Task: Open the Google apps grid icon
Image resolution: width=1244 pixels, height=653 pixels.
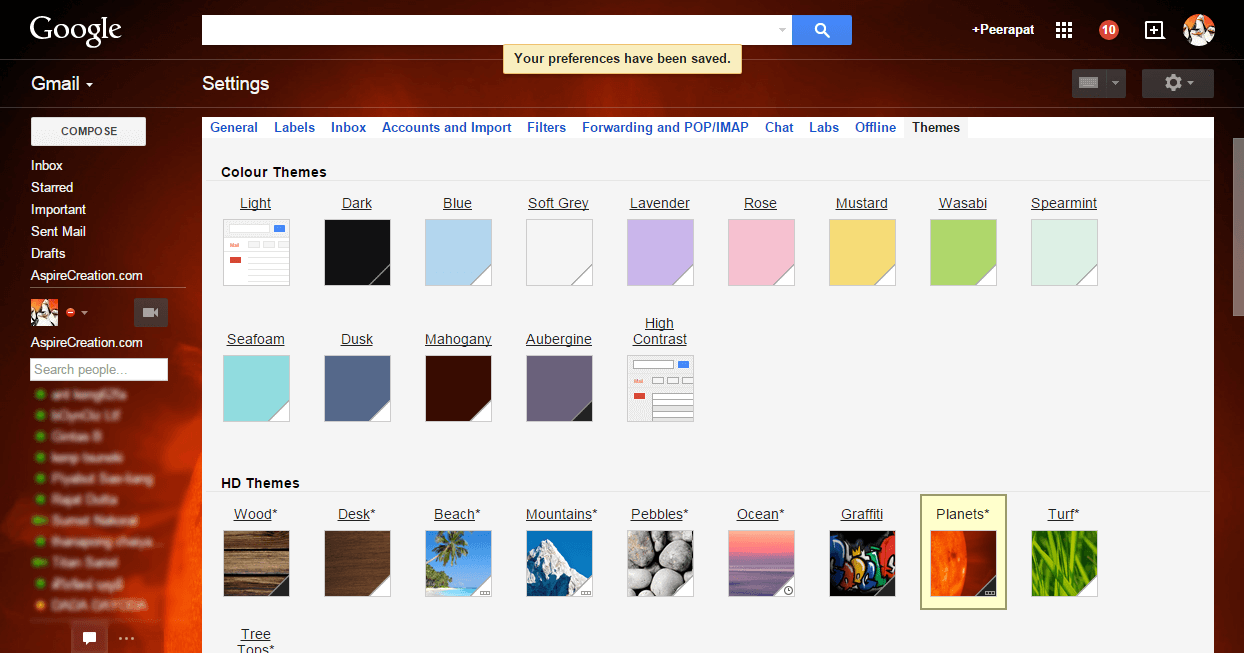Action: (x=1064, y=30)
